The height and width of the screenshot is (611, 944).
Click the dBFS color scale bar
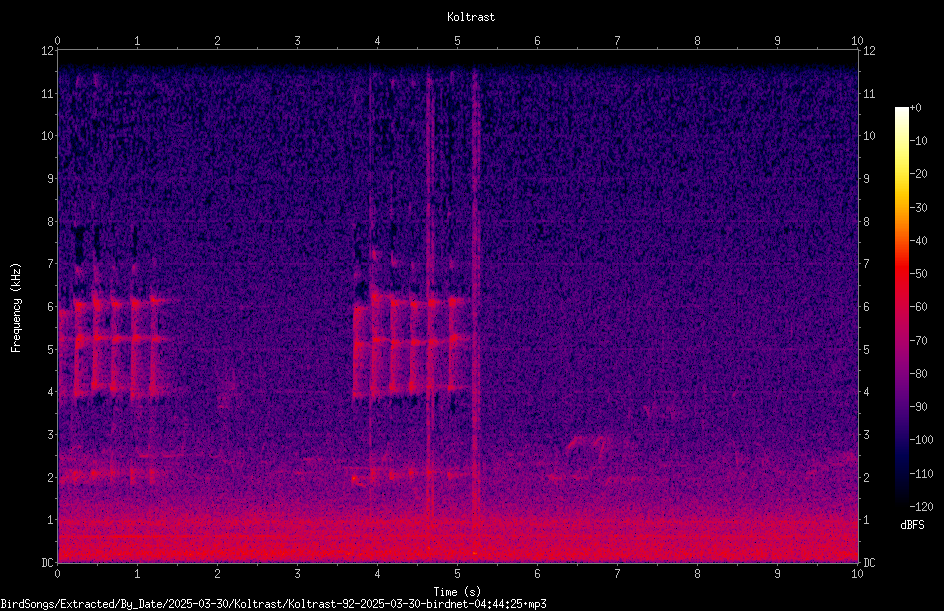pos(901,307)
